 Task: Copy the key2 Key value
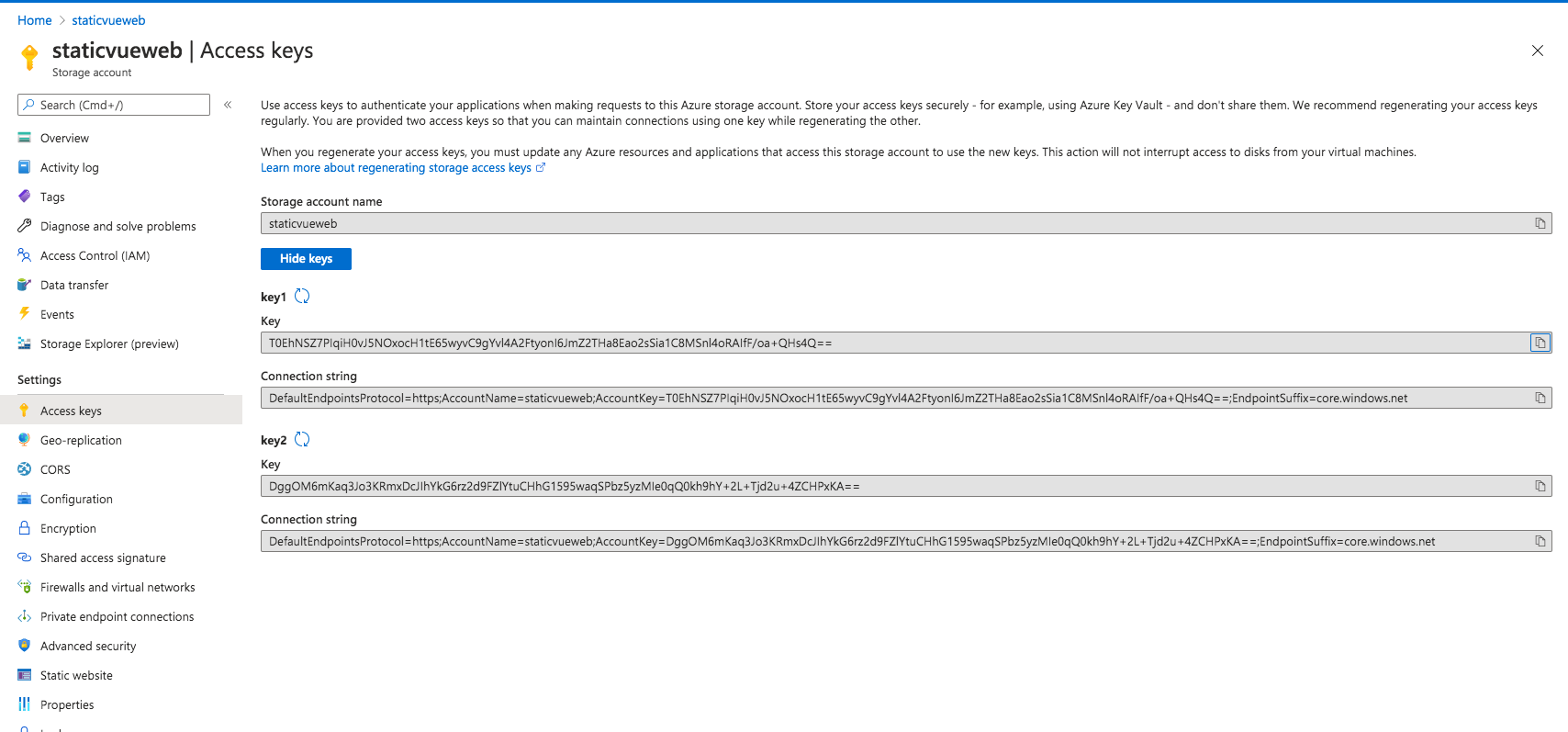[x=1540, y=486]
